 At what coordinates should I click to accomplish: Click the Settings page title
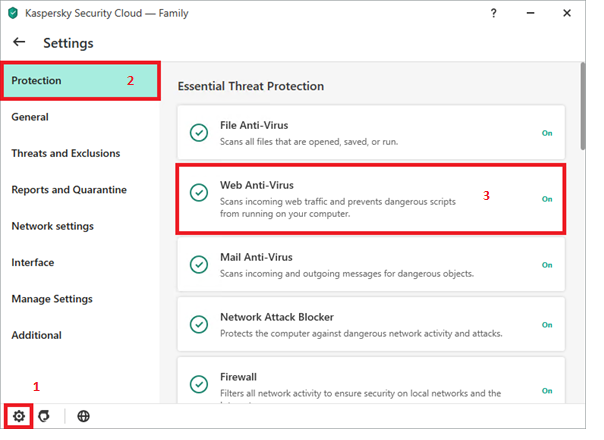point(68,43)
